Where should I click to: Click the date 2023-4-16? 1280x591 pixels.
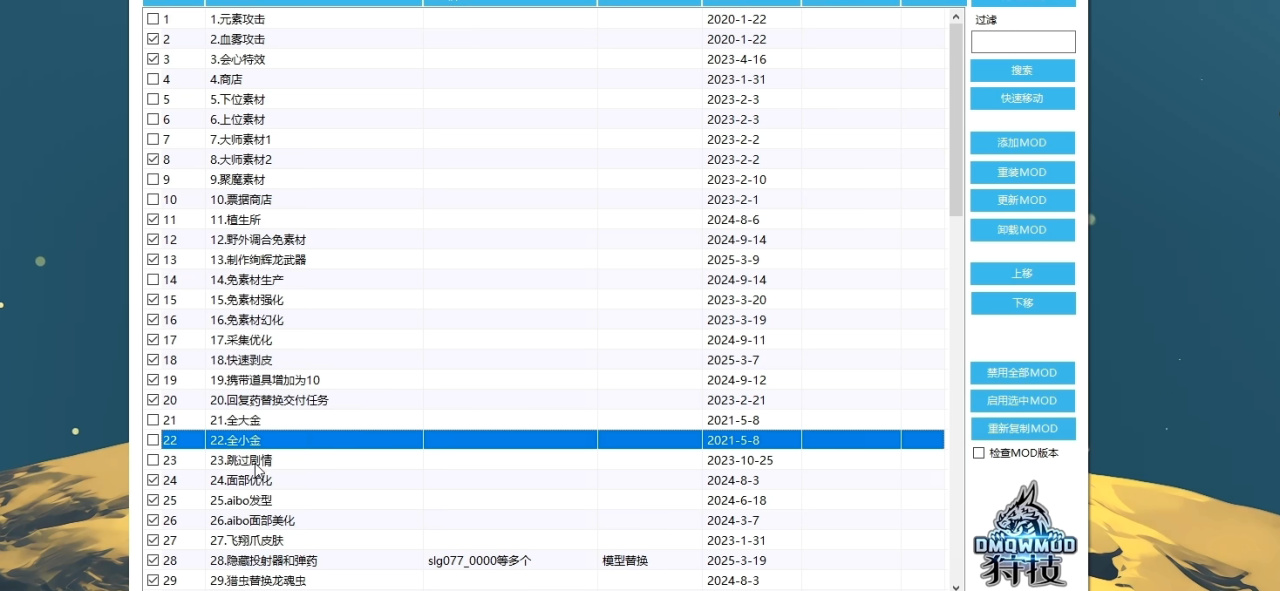(x=736, y=59)
